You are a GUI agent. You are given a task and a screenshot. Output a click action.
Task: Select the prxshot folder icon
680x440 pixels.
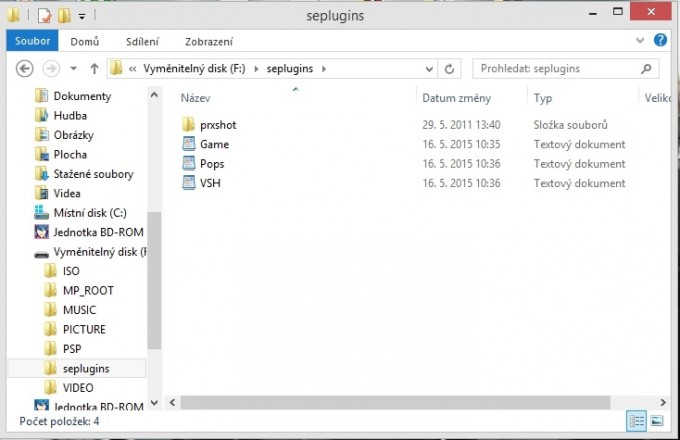click(x=189, y=125)
